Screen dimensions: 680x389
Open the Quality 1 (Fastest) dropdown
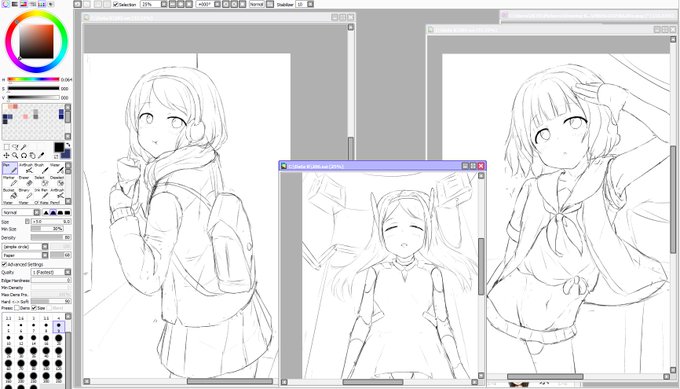[x=67, y=272]
